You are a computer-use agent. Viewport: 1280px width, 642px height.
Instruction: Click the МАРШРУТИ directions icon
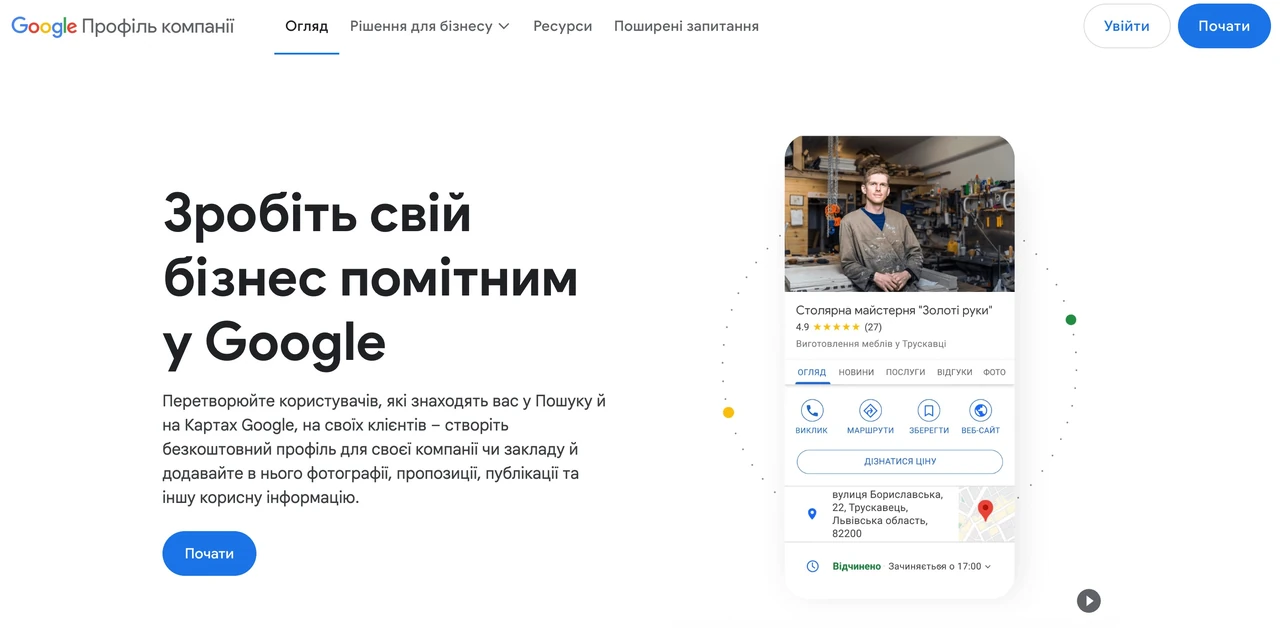click(870, 410)
